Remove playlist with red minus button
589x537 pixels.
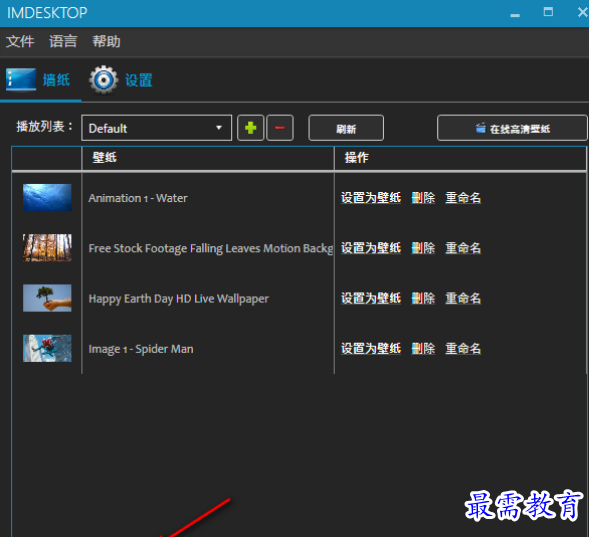tap(280, 128)
